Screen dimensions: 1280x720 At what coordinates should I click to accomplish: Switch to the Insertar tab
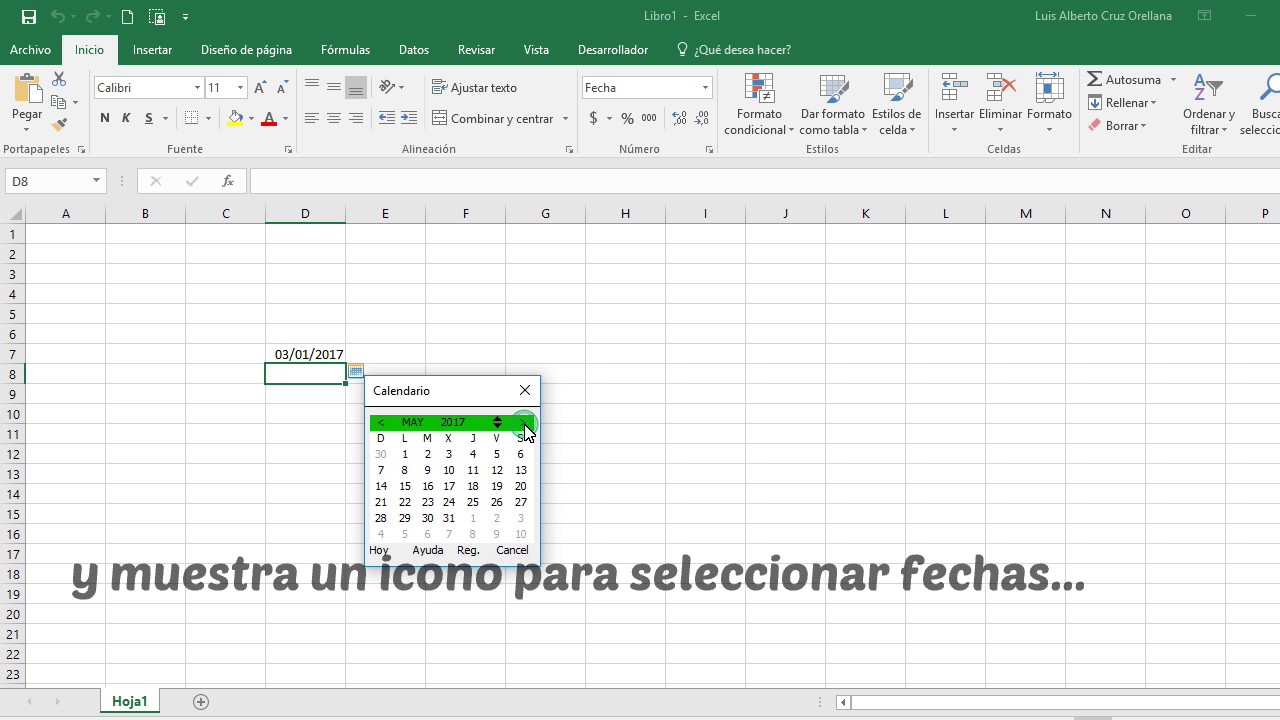click(x=152, y=50)
